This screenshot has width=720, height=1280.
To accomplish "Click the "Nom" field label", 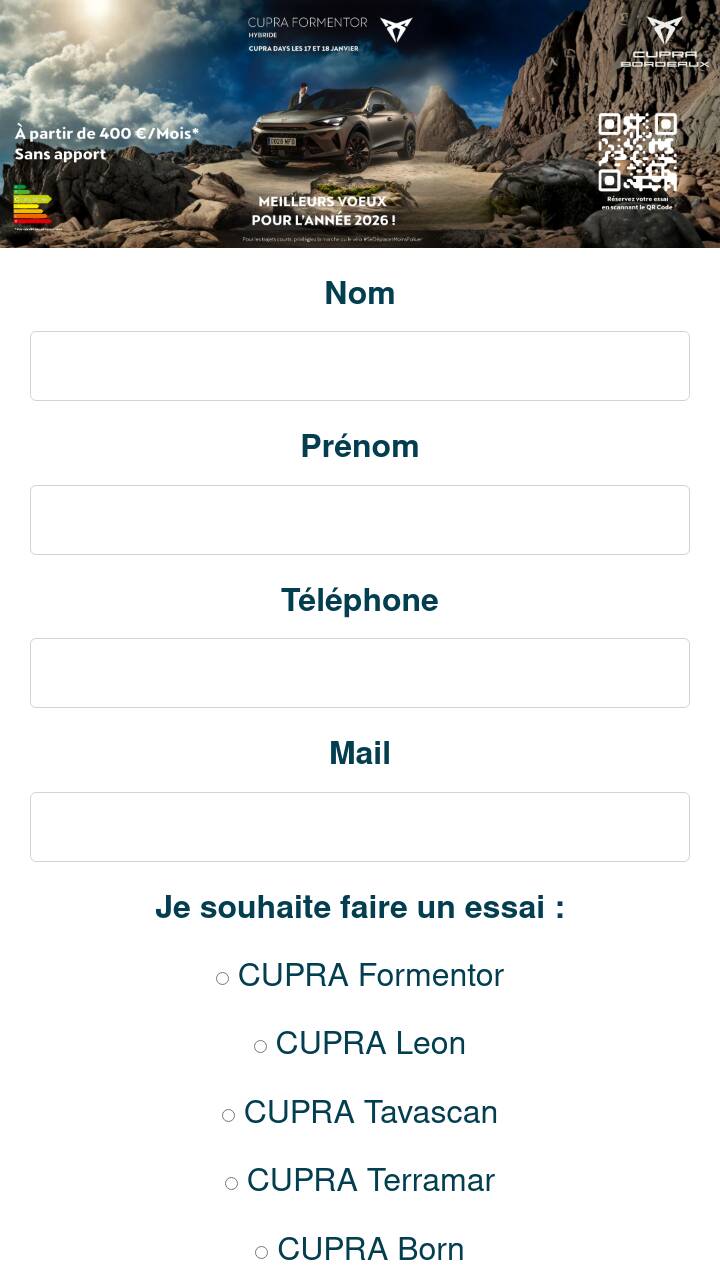I will click(x=360, y=293).
